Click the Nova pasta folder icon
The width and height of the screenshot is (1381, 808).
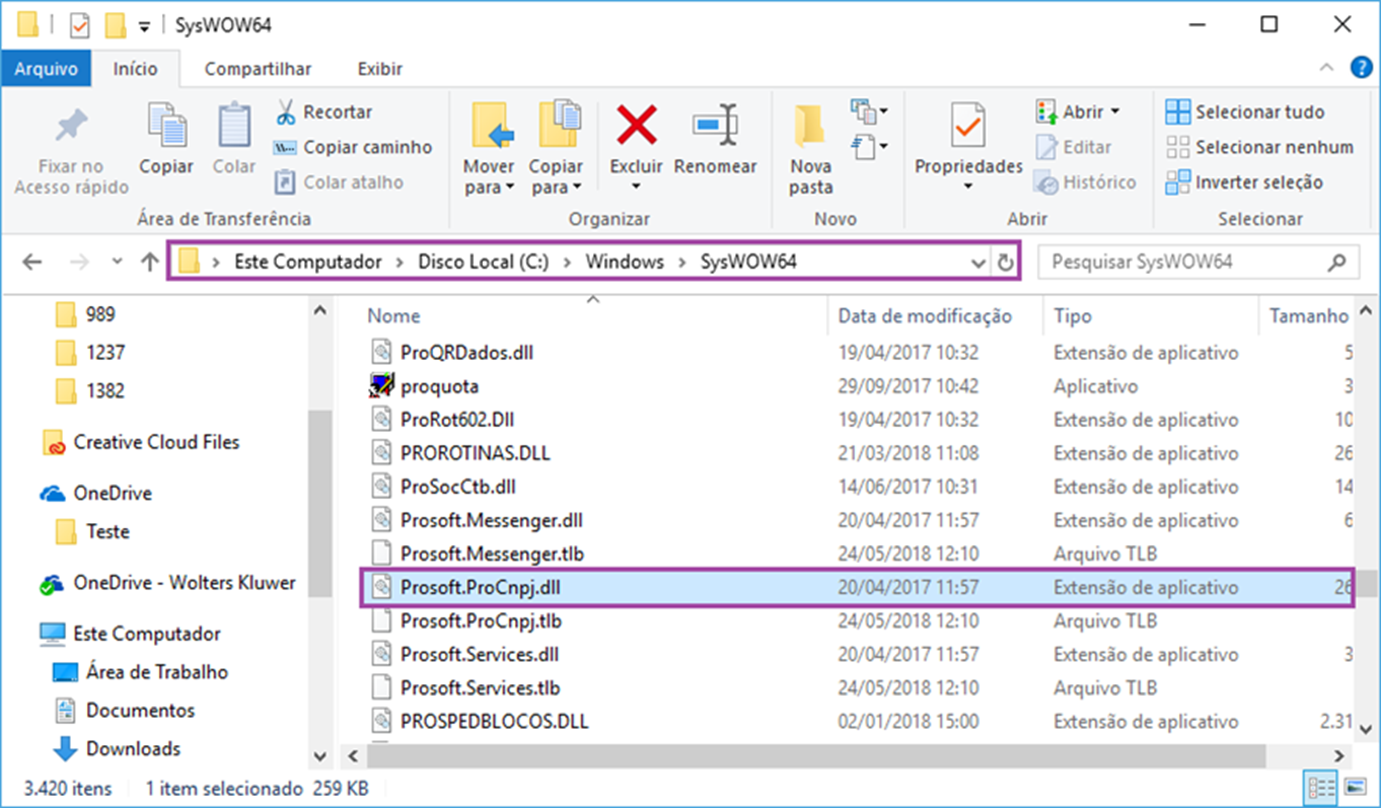(810, 126)
